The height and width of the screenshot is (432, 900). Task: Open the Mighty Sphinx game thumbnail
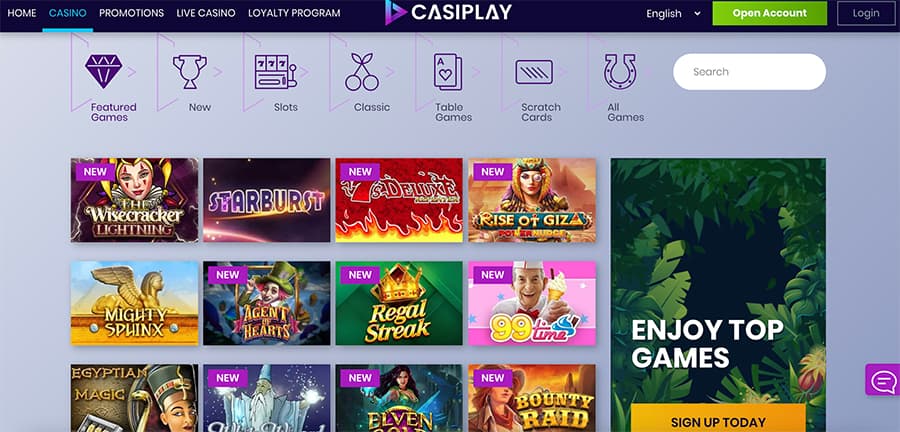pyautogui.click(x=134, y=303)
